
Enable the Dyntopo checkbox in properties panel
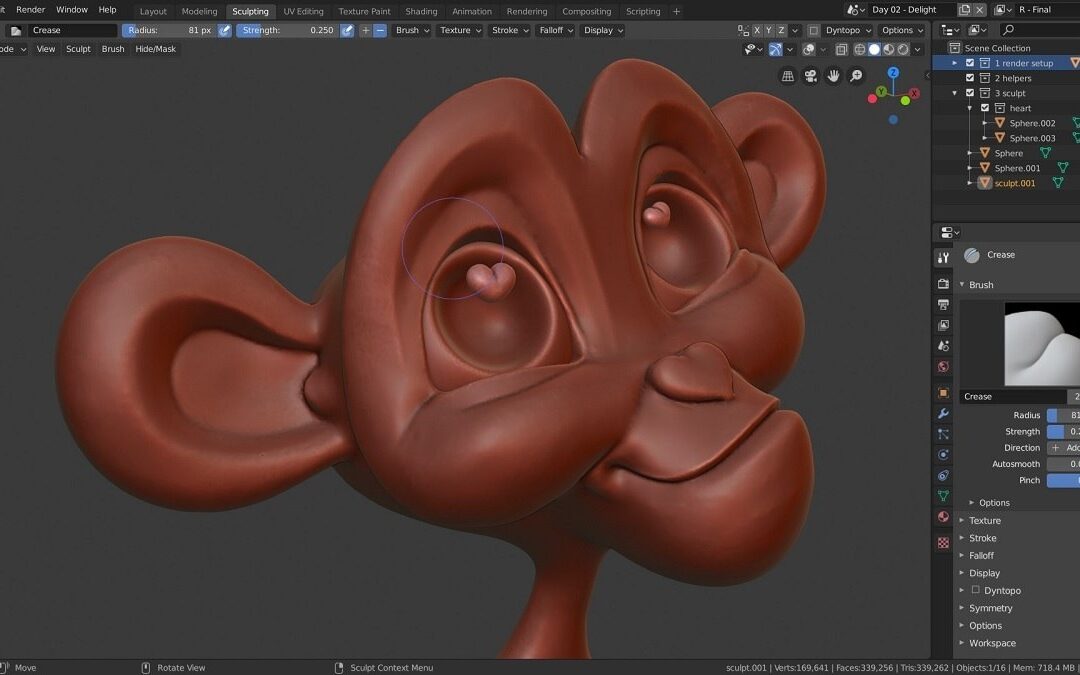(x=975, y=590)
